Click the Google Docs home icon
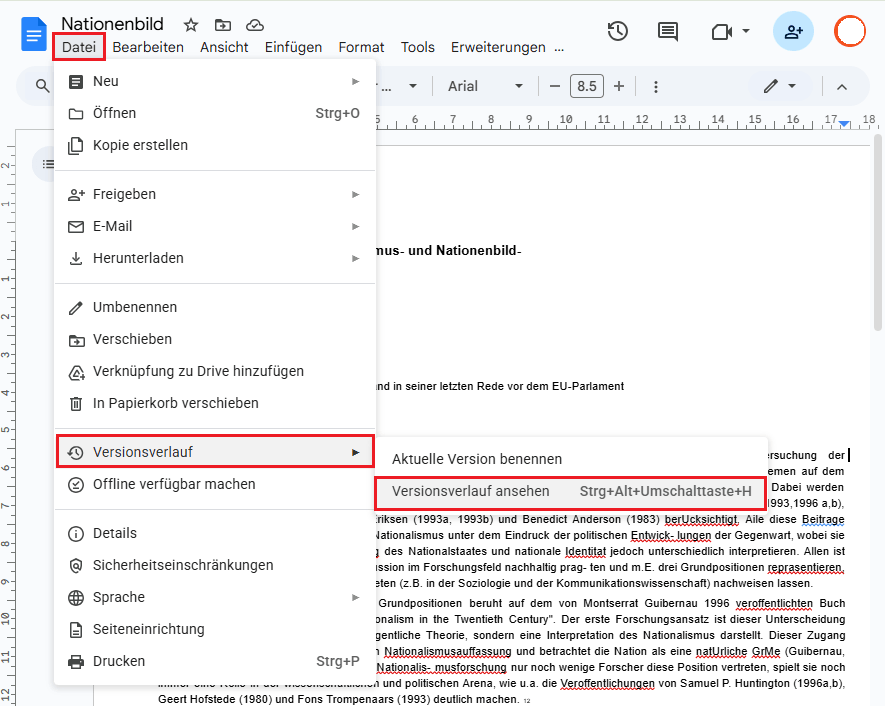Screen dimensions: 885x706 tap(33, 34)
